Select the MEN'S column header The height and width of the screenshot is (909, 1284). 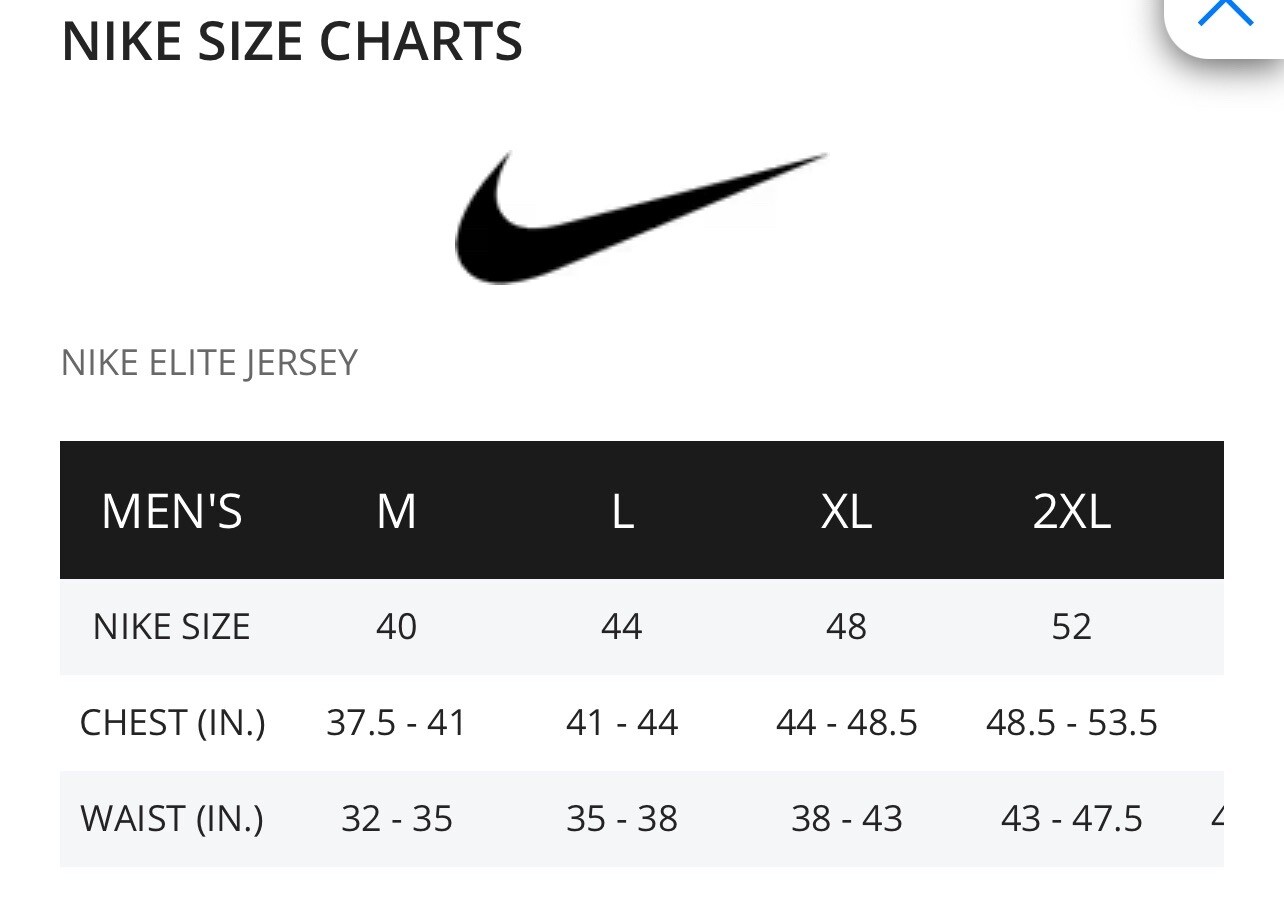(x=172, y=511)
